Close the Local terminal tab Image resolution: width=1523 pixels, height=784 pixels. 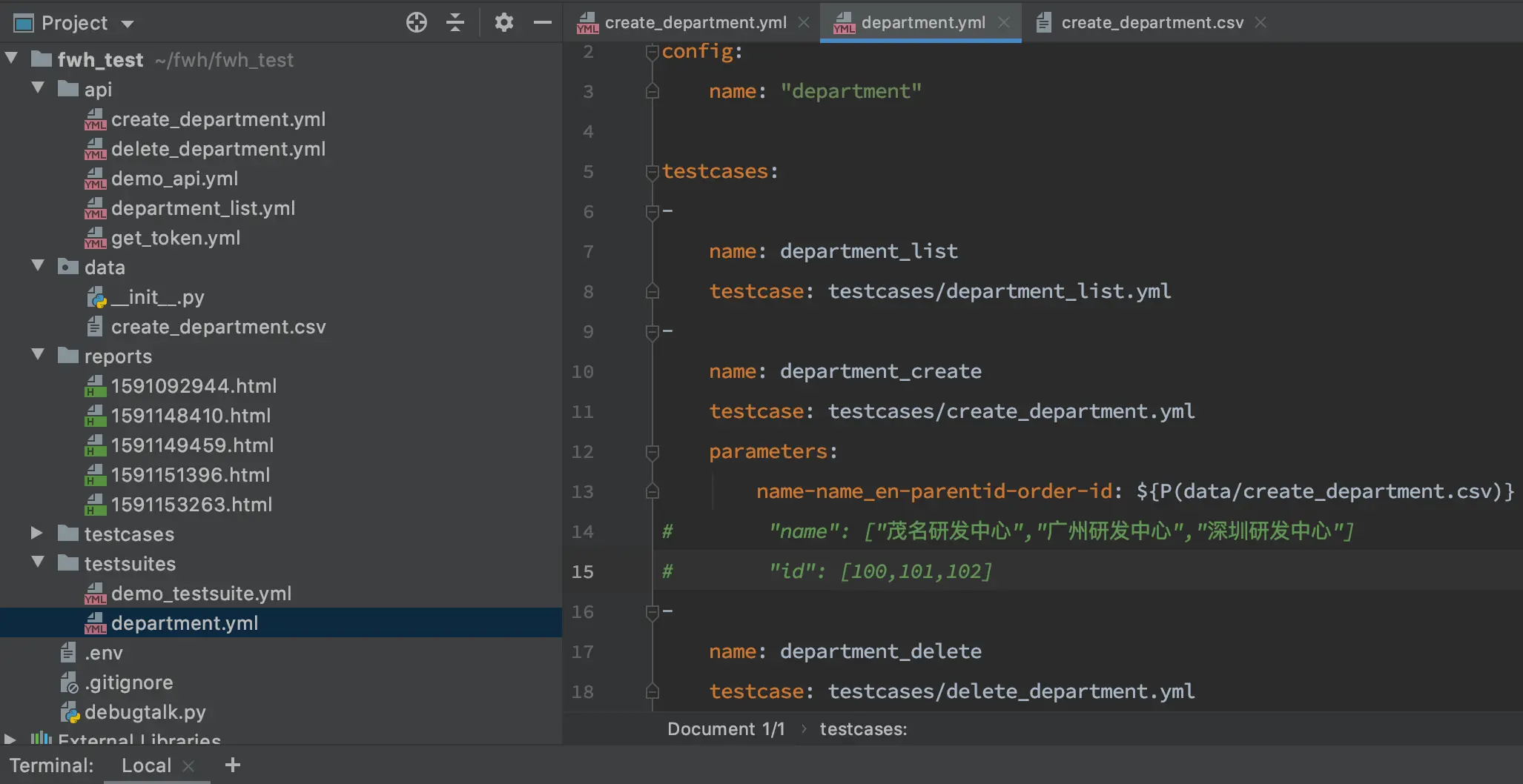pos(188,766)
